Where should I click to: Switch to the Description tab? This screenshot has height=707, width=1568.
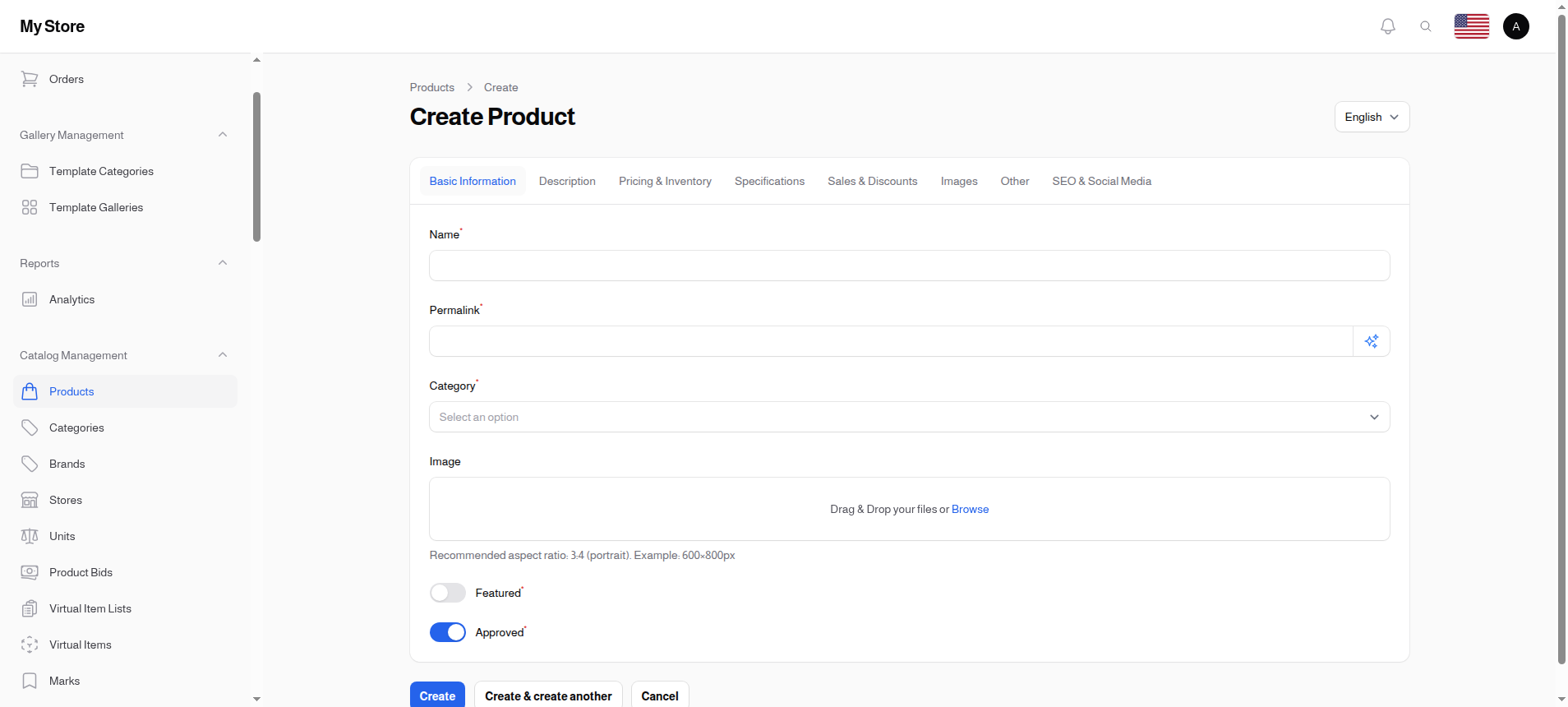coord(567,181)
